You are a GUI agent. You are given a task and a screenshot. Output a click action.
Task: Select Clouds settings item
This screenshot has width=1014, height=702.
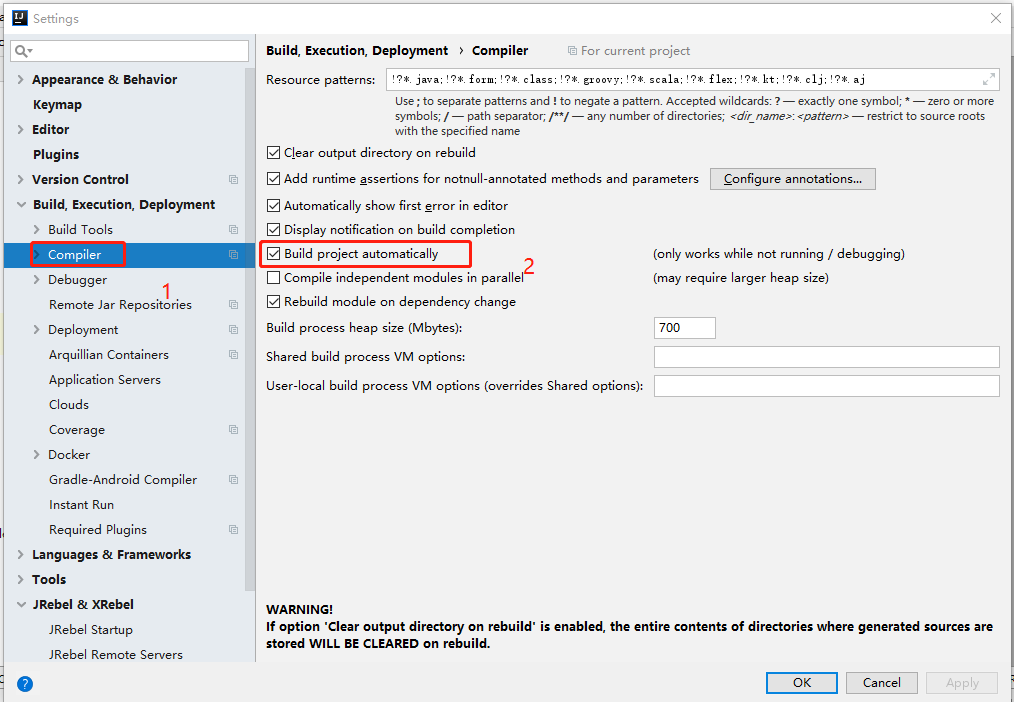[x=69, y=405]
